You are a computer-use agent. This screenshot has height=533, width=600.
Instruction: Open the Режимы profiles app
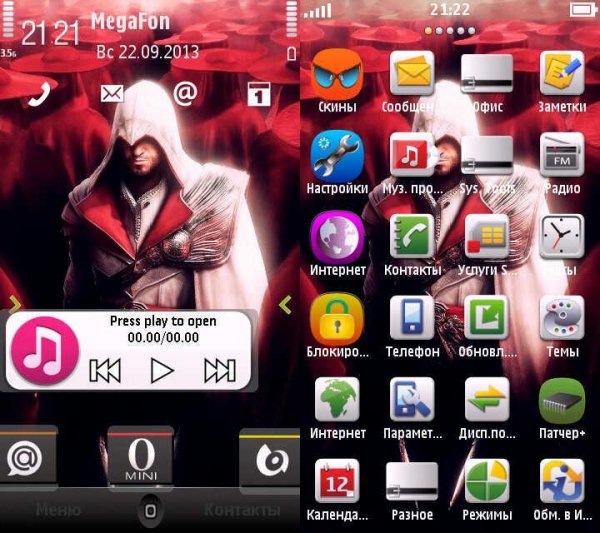point(487,481)
